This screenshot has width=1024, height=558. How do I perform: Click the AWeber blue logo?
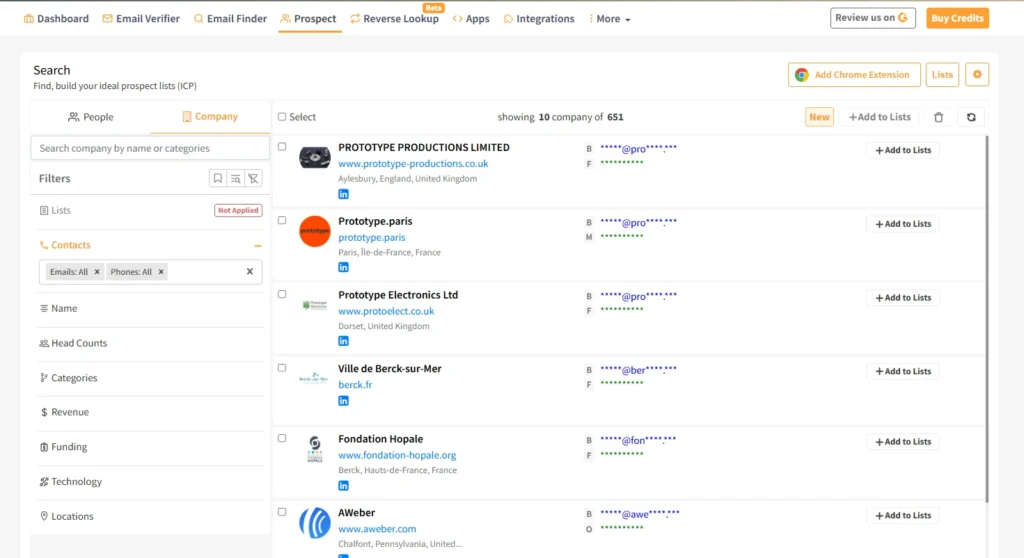tap(315, 523)
